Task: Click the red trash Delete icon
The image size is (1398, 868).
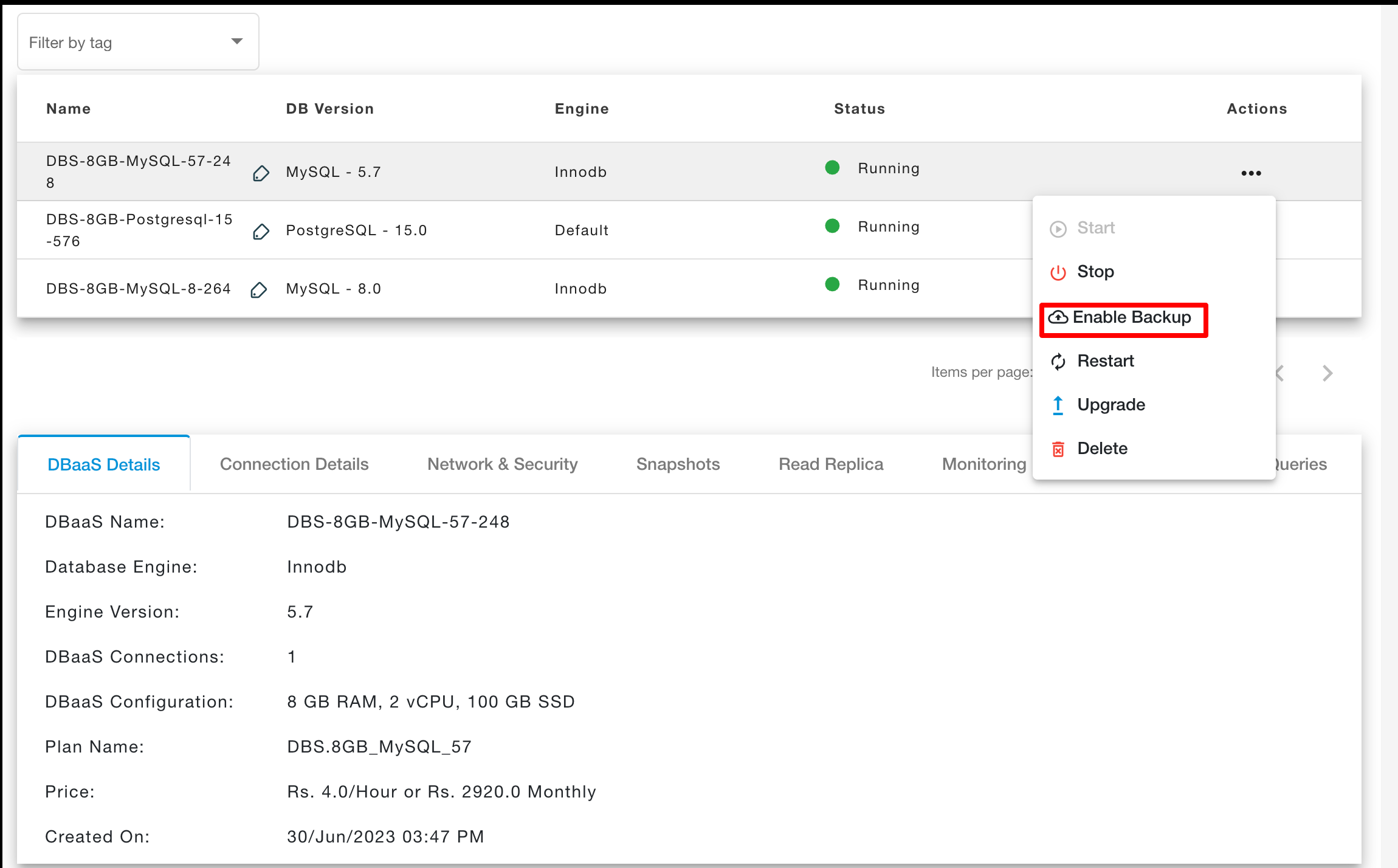Action: point(1058,449)
